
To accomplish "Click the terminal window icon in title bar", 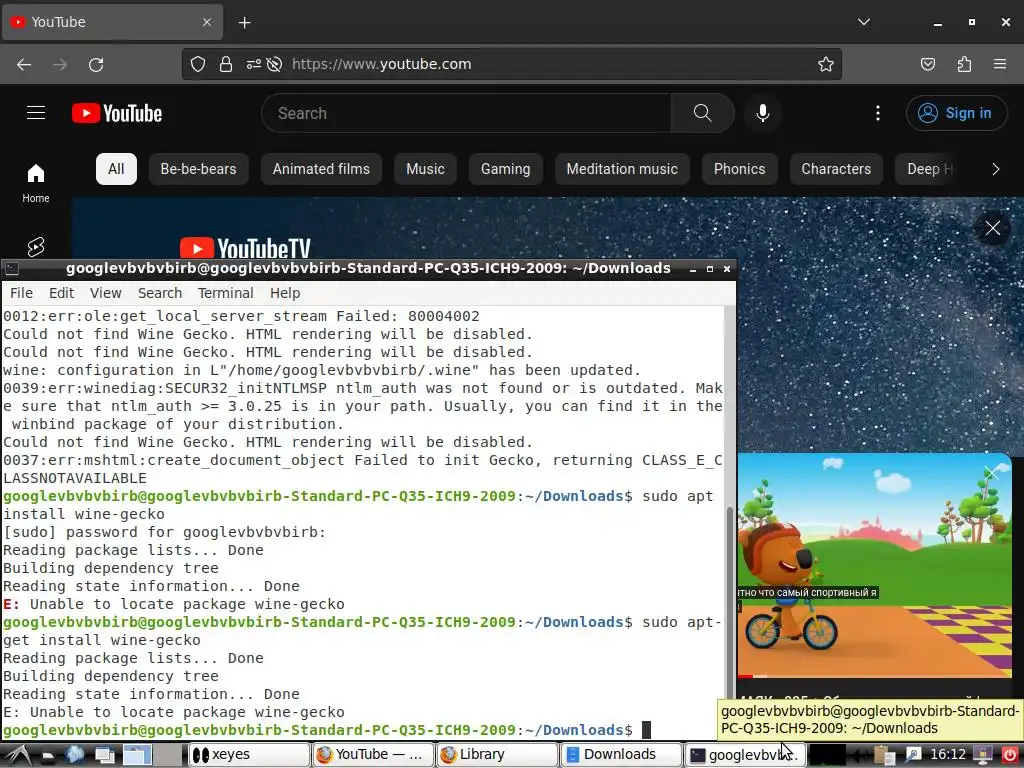I will click(11, 268).
